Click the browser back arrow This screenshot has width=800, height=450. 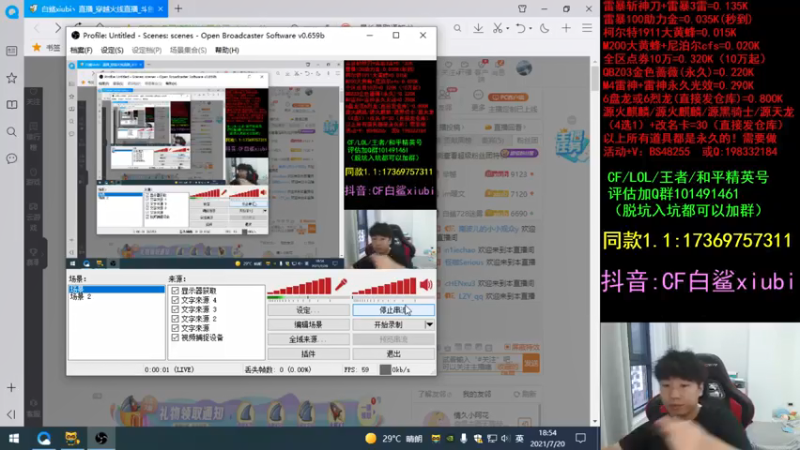[37, 28]
